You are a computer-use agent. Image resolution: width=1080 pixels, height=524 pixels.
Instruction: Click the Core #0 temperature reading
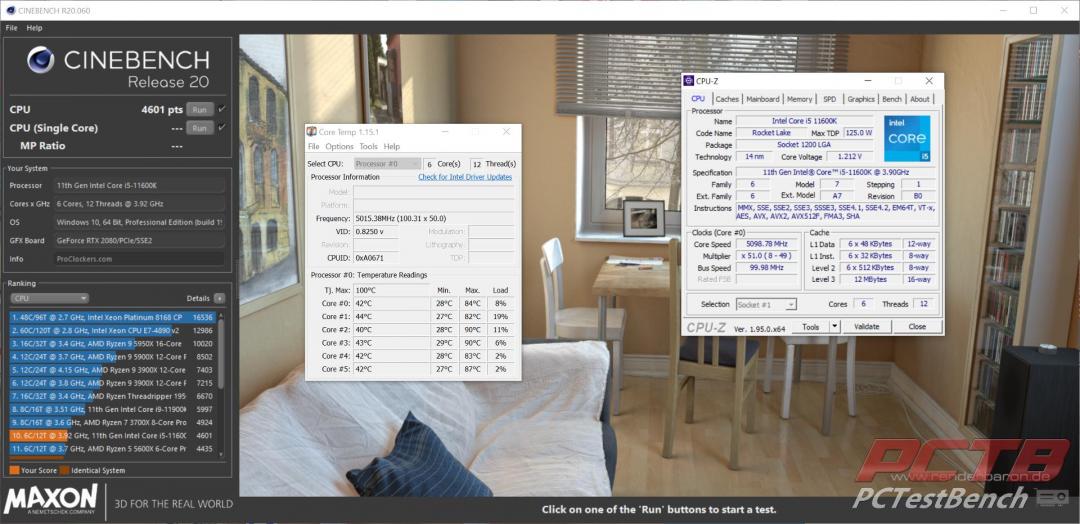(391, 303)
